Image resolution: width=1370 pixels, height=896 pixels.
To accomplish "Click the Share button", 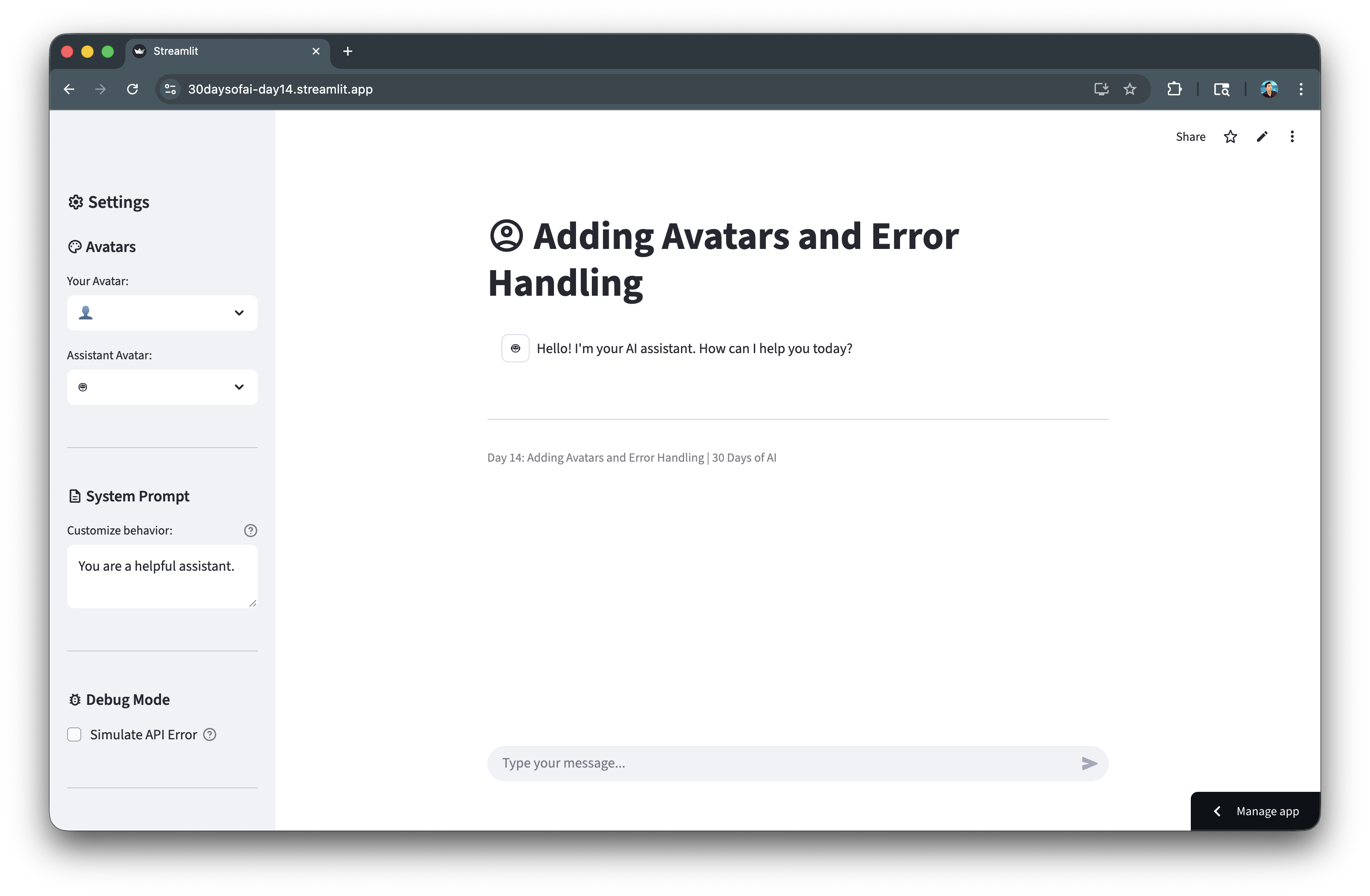I will coord(1190,137).
